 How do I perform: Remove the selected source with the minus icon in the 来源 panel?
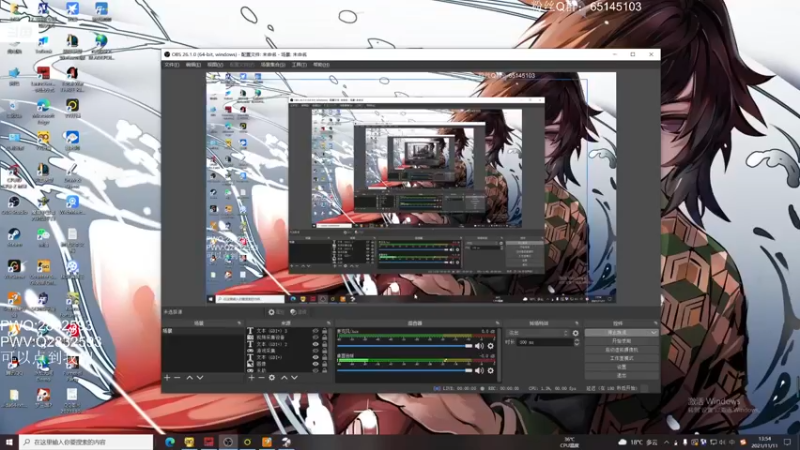261,378
